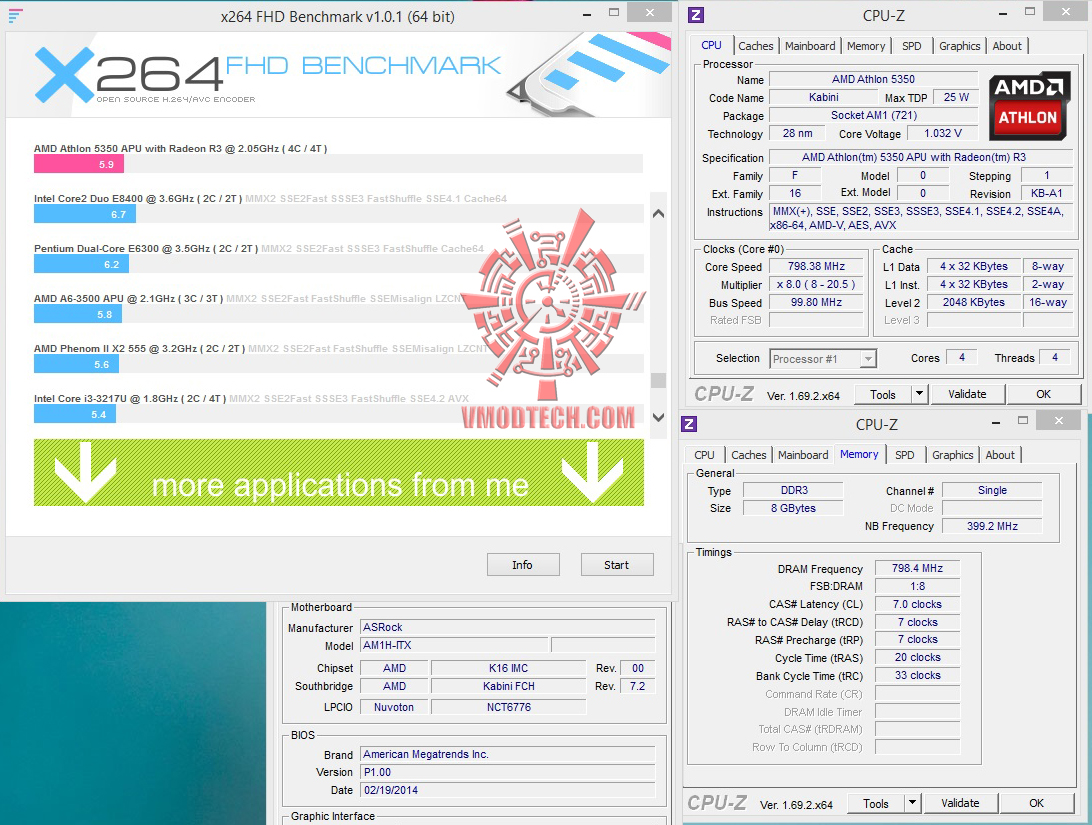This screenshot has height=825, width=1092.
Task: Click the blue 5.4 score bar for Core i3-3217U
Action: coord(75,414)
